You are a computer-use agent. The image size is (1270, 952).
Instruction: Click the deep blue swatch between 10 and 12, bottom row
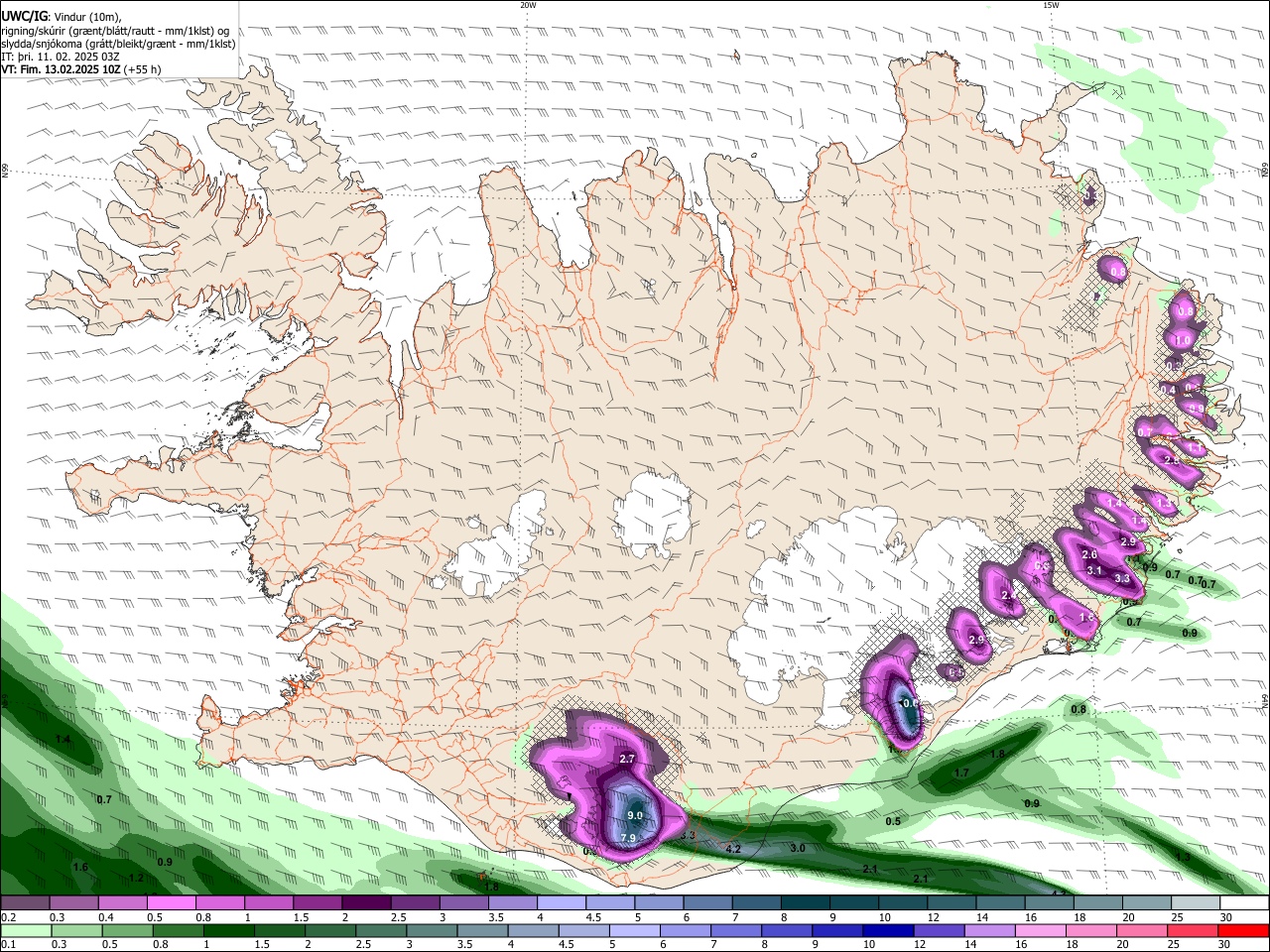point(887,931)
